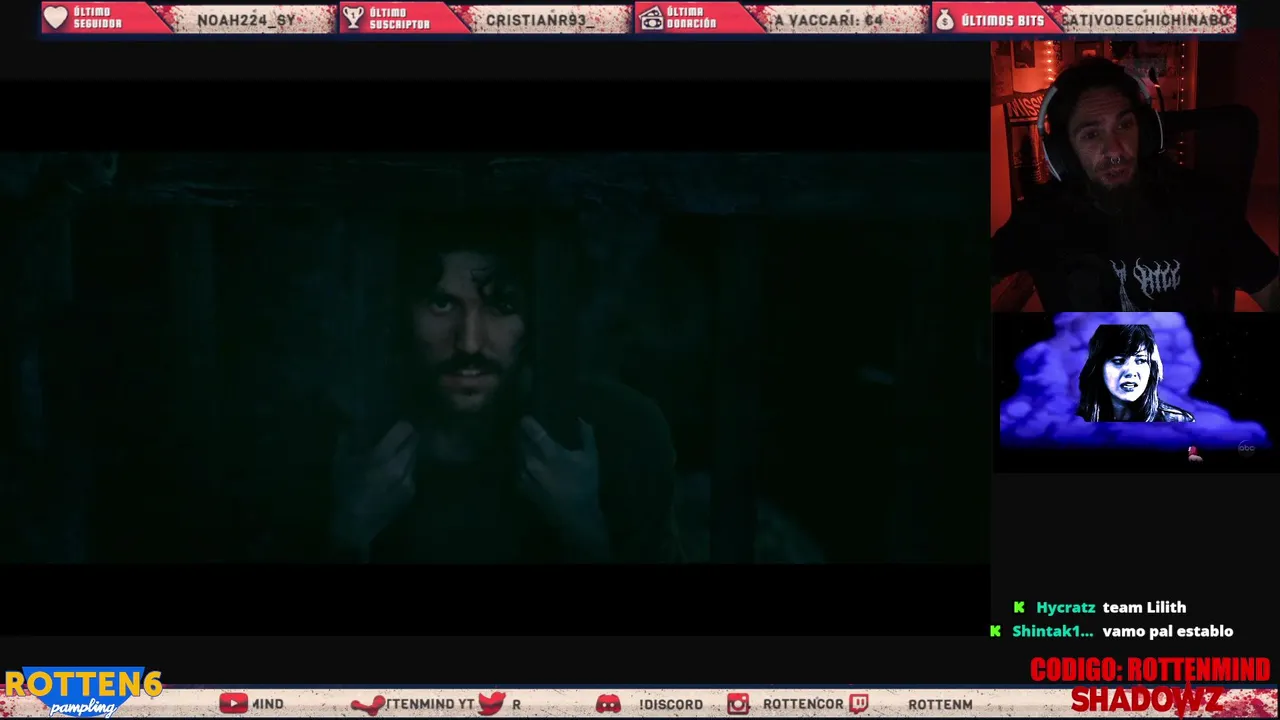The width and height of the screenshot is (1280, 720).
Task: Click the donation text A VACCARI: €4
Action: click(x=829, y=20)
